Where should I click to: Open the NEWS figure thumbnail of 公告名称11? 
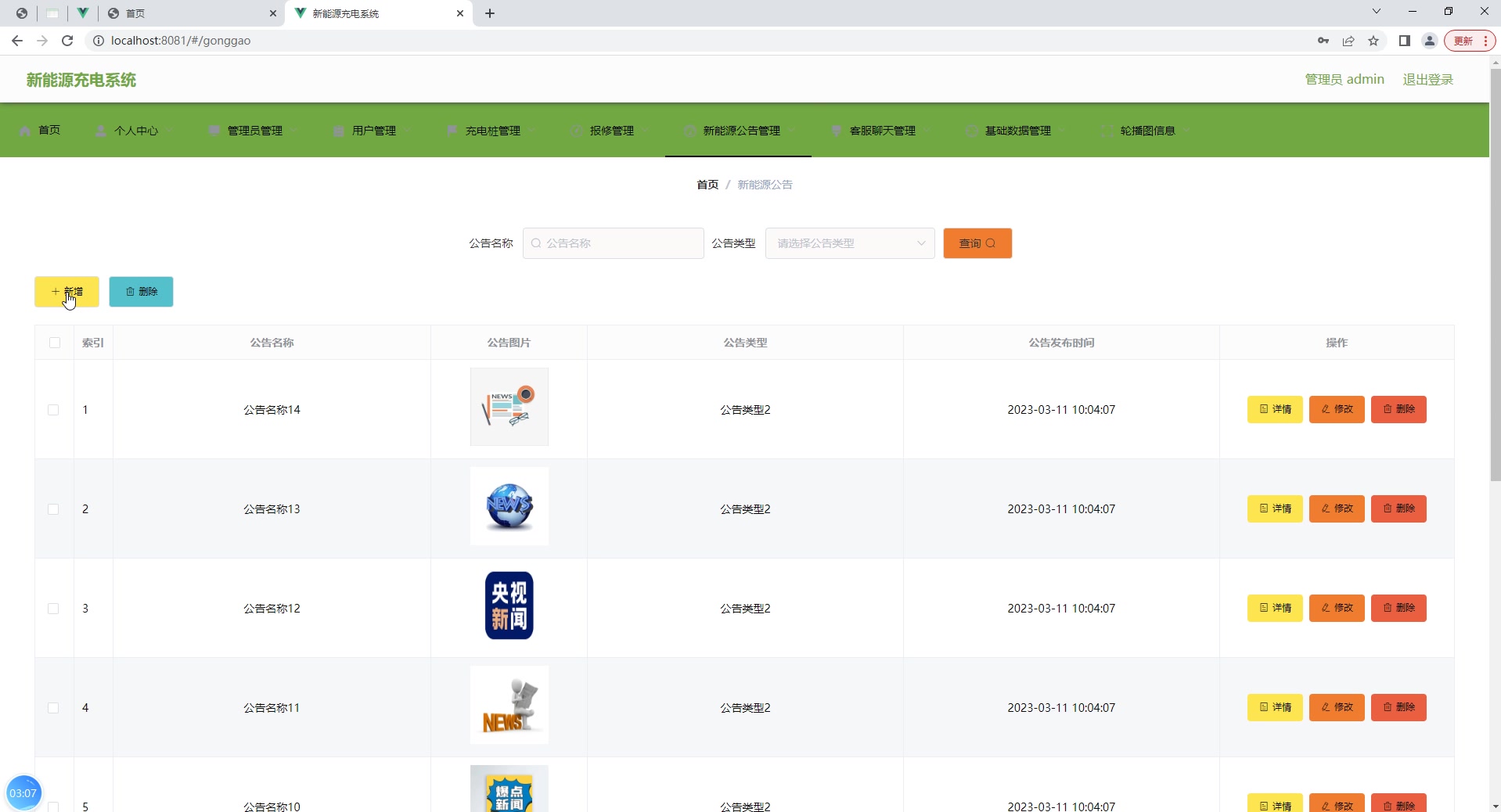pyautogui.click(x=509, y=705)
